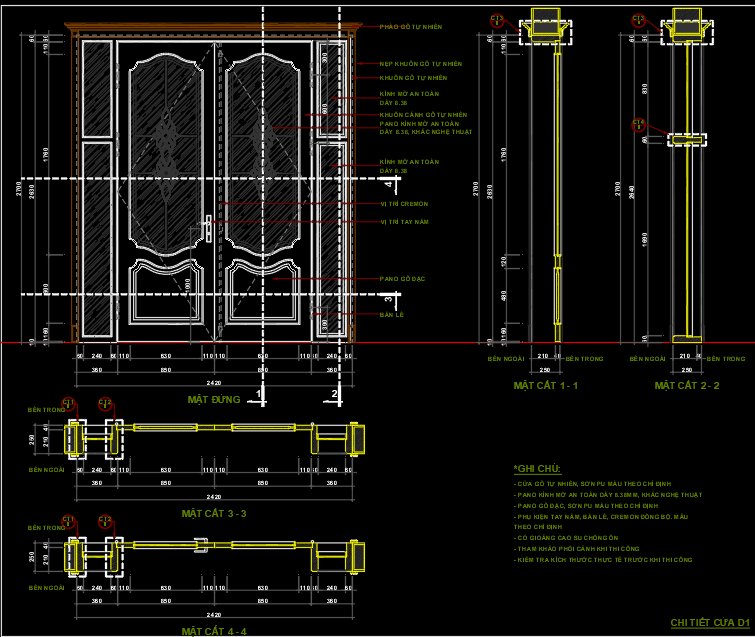
Task: Select the *GHI CHÚ notes heading
Action: 537,469
